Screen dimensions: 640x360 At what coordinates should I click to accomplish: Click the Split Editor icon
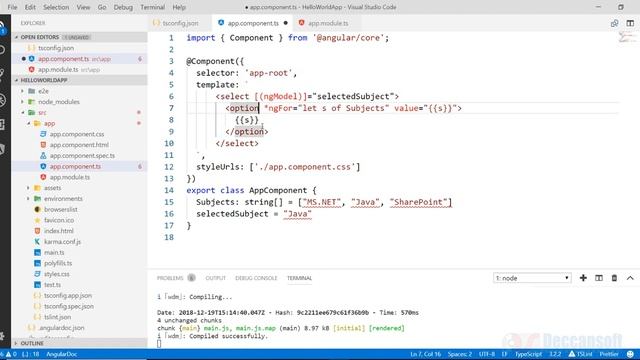[630, 23]
